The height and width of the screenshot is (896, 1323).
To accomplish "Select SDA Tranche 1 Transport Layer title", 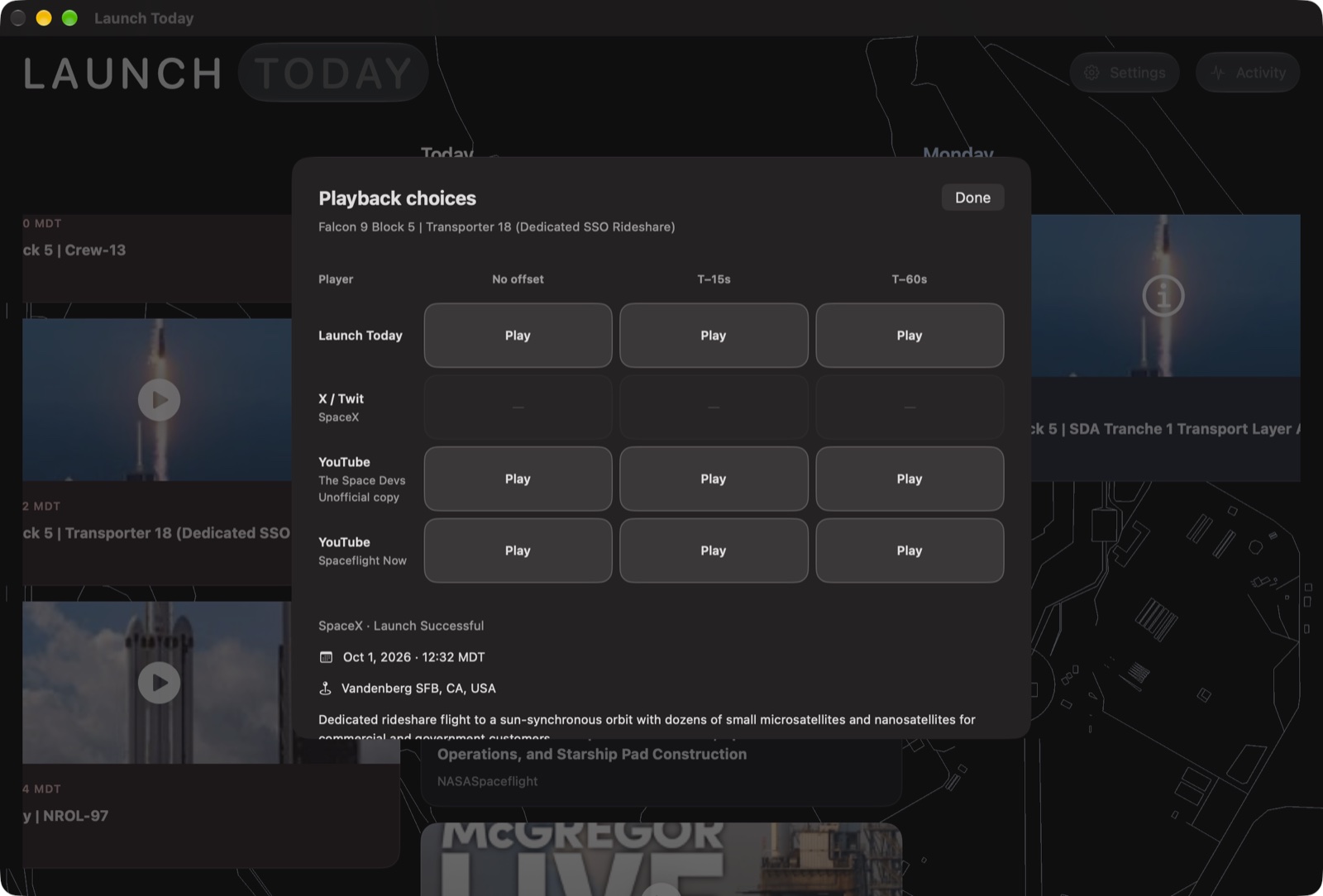I will 1166,429.
